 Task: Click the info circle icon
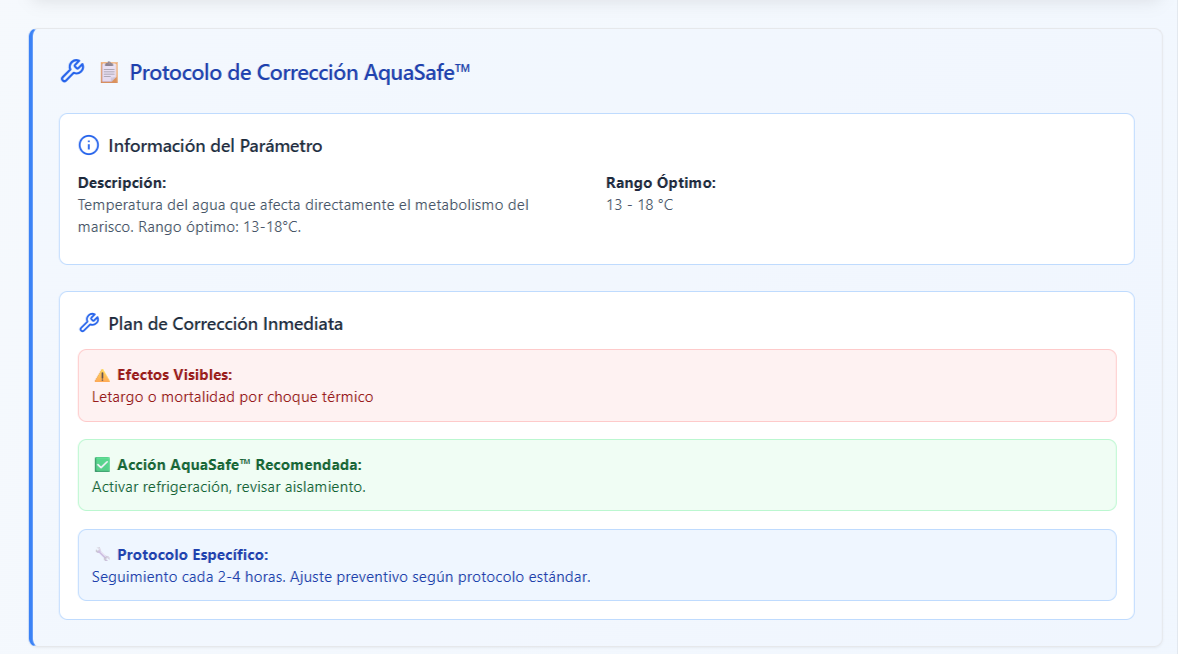pos(88,146)
